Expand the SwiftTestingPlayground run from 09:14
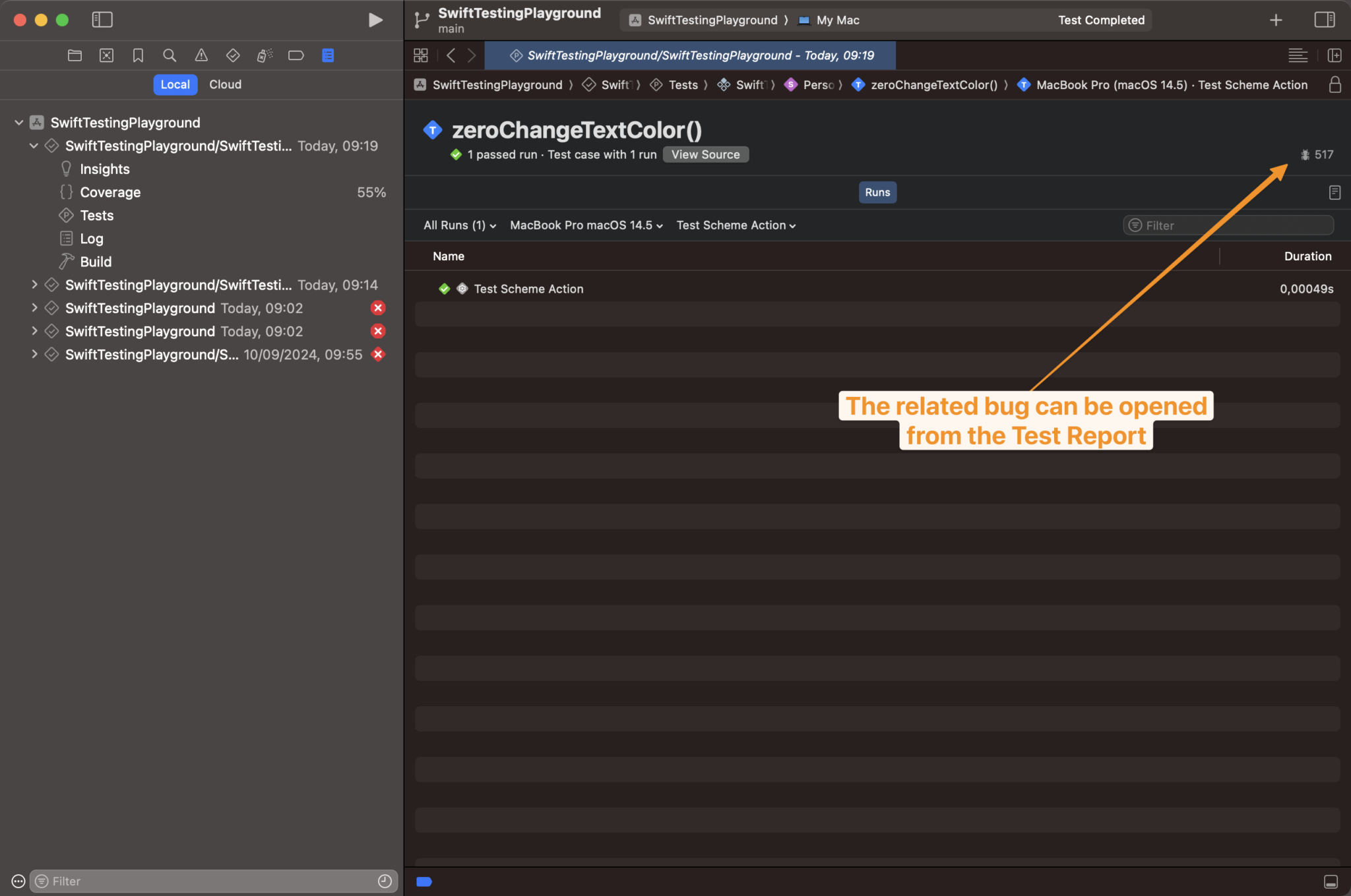The width and height of the screenshot is (1351, 896). tap(34, 284)
